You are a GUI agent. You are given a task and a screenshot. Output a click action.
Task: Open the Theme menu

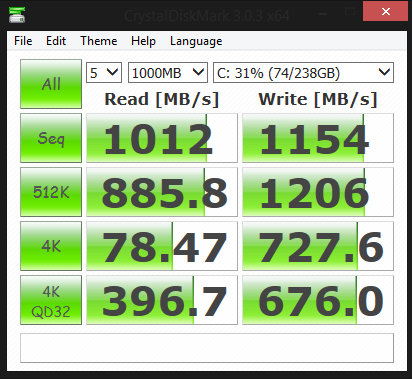point(99,41)
